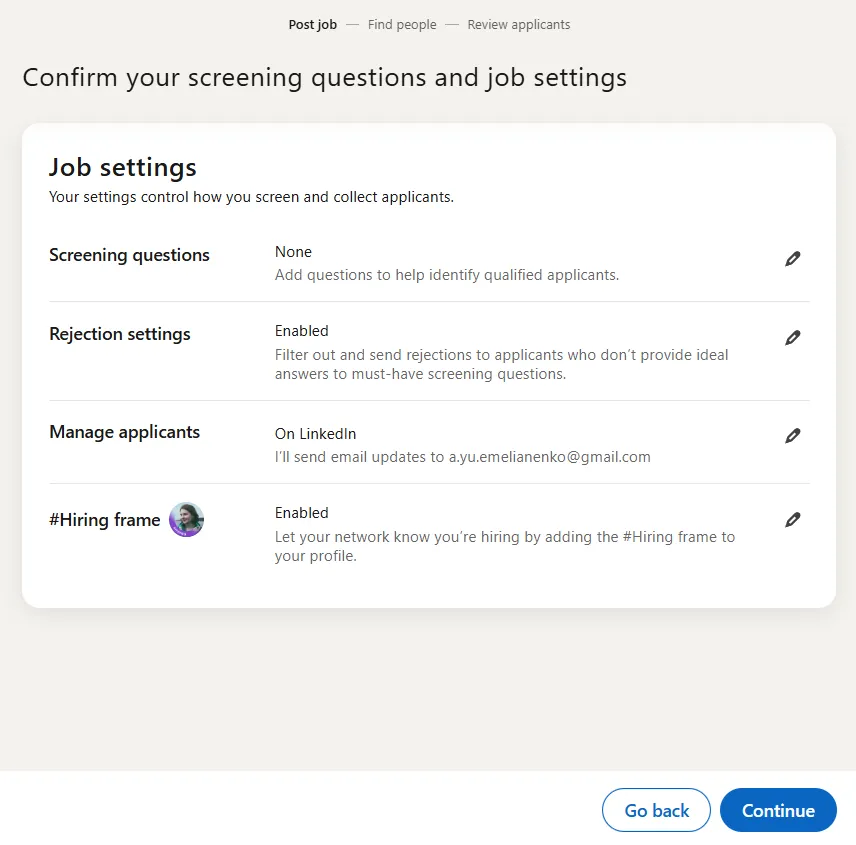Click the Continue button

pyautogui.click(x=778, y=810)
